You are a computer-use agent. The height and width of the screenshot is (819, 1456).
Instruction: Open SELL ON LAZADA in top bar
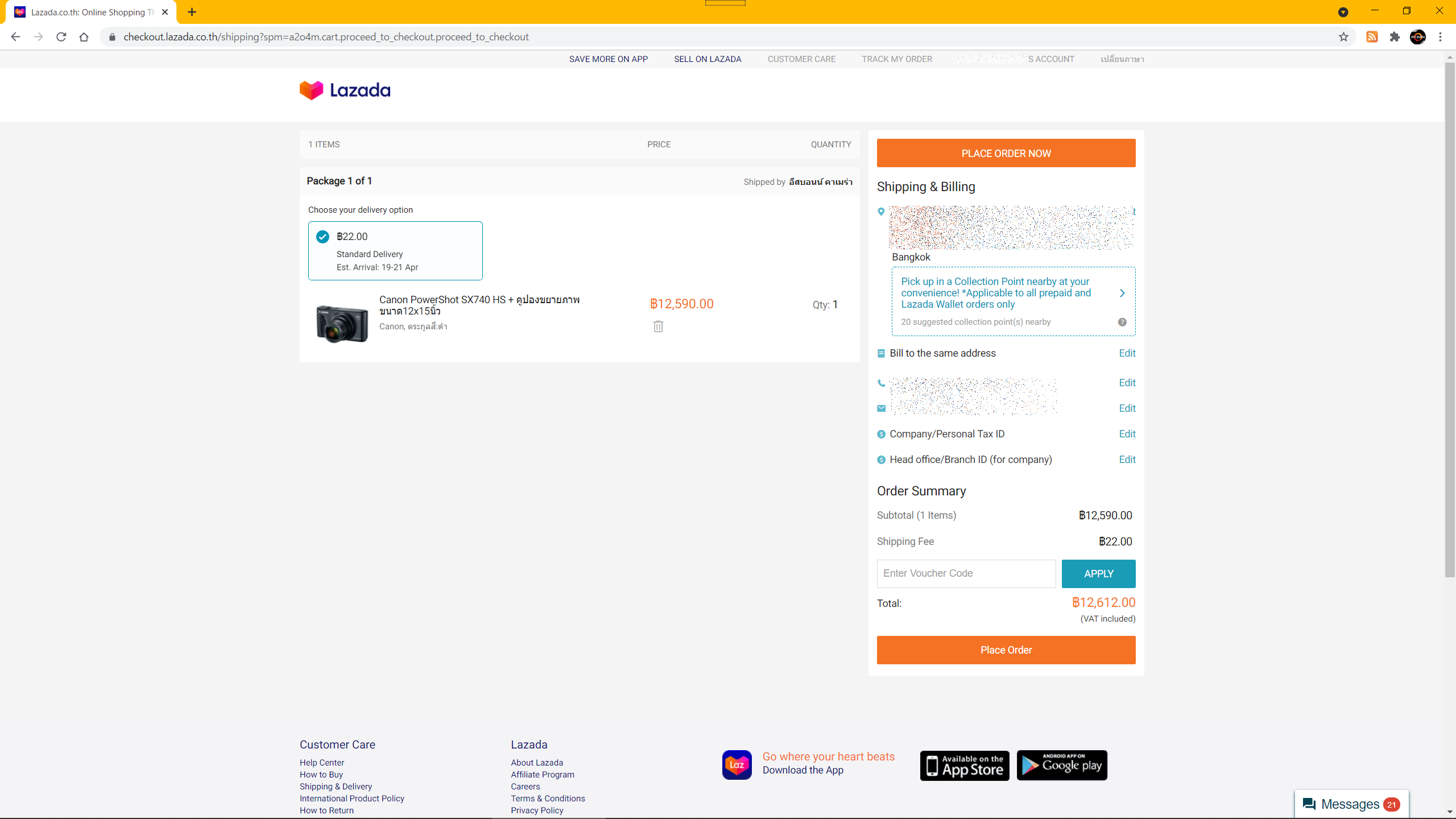[708, 59]
